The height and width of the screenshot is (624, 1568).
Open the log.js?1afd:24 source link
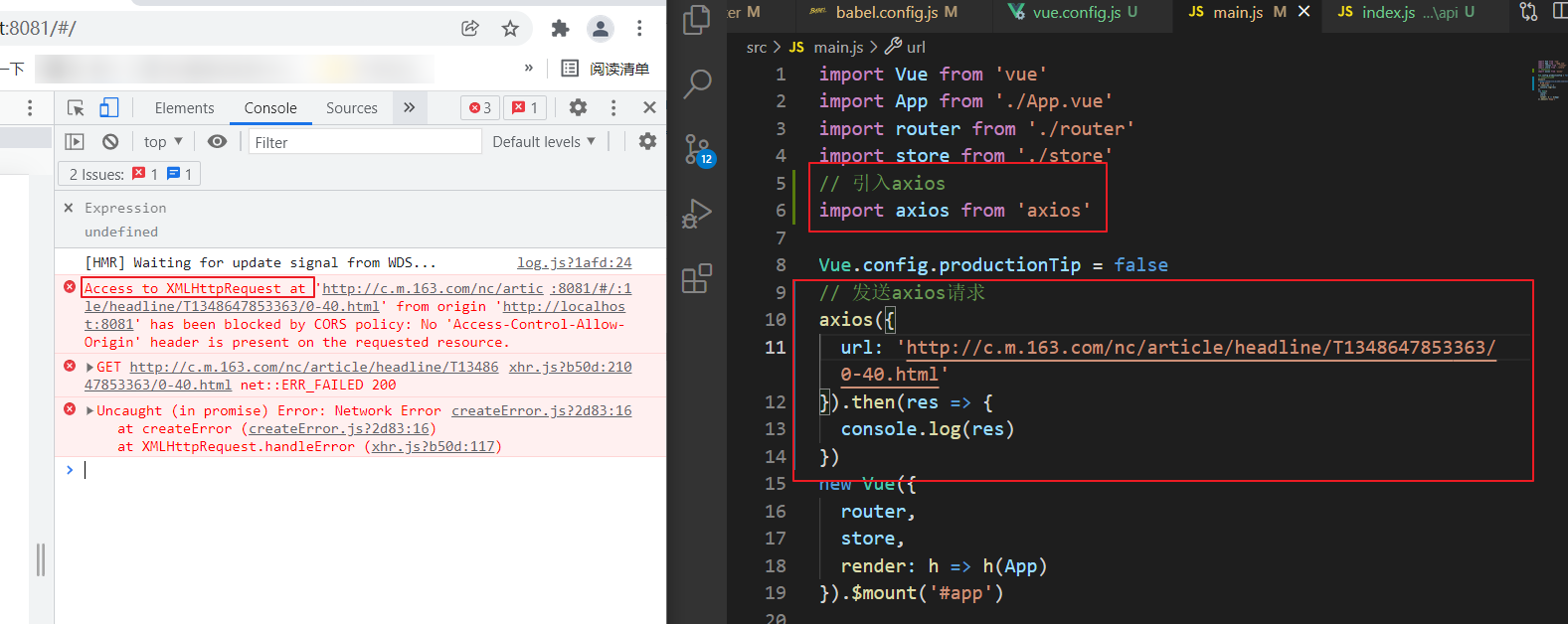pos(574,262)
